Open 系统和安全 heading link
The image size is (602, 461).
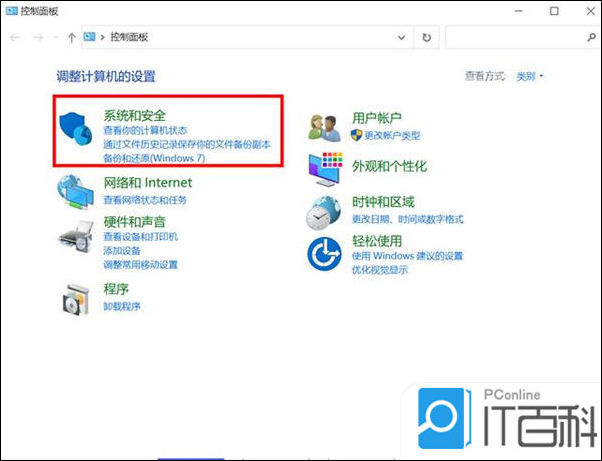pyautogui.click(x=135, y=115)
